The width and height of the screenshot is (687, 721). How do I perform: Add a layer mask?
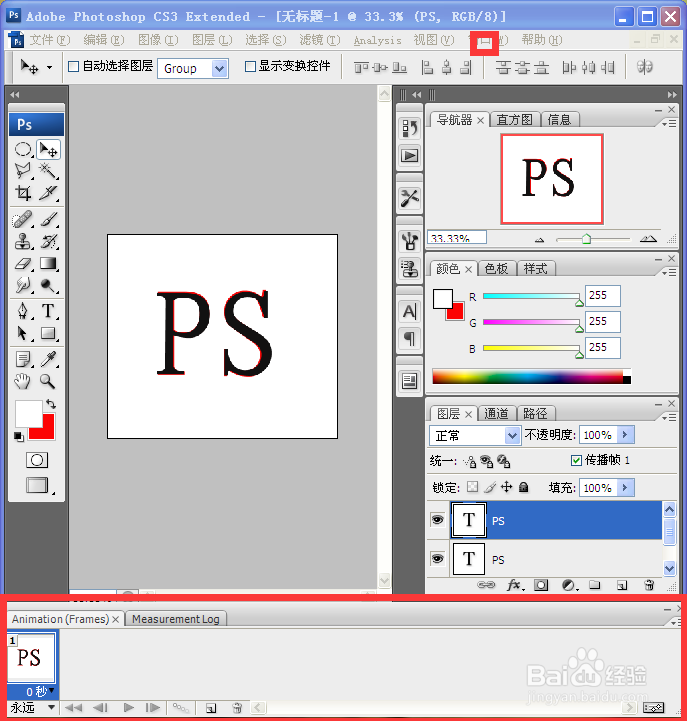(541, 585)
